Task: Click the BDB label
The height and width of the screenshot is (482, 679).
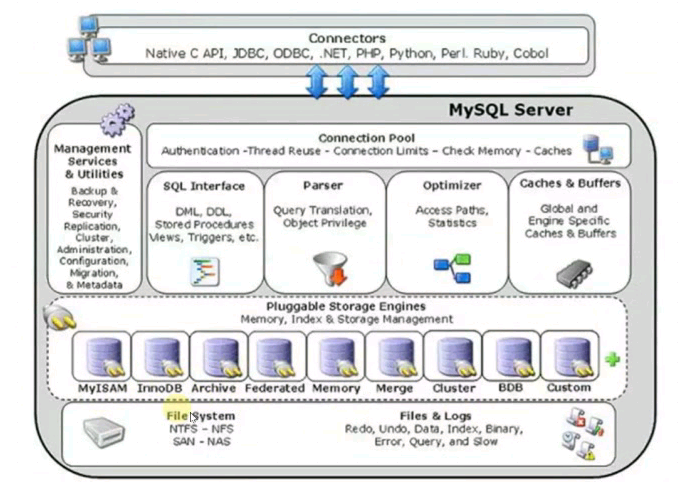Action: 511,387
